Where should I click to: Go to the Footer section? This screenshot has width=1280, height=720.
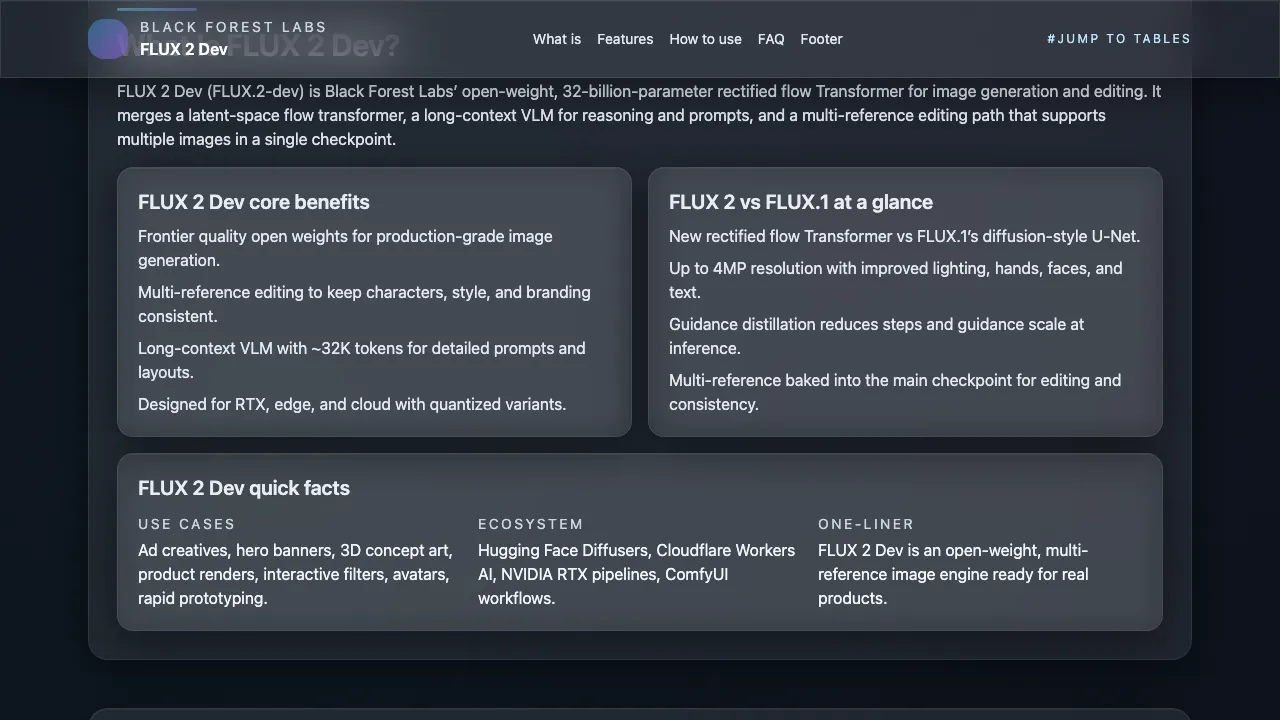coord(821,39)
